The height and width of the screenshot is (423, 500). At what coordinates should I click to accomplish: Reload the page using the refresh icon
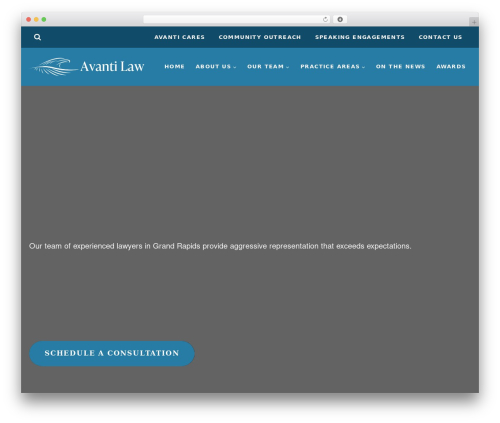(325, 19)
